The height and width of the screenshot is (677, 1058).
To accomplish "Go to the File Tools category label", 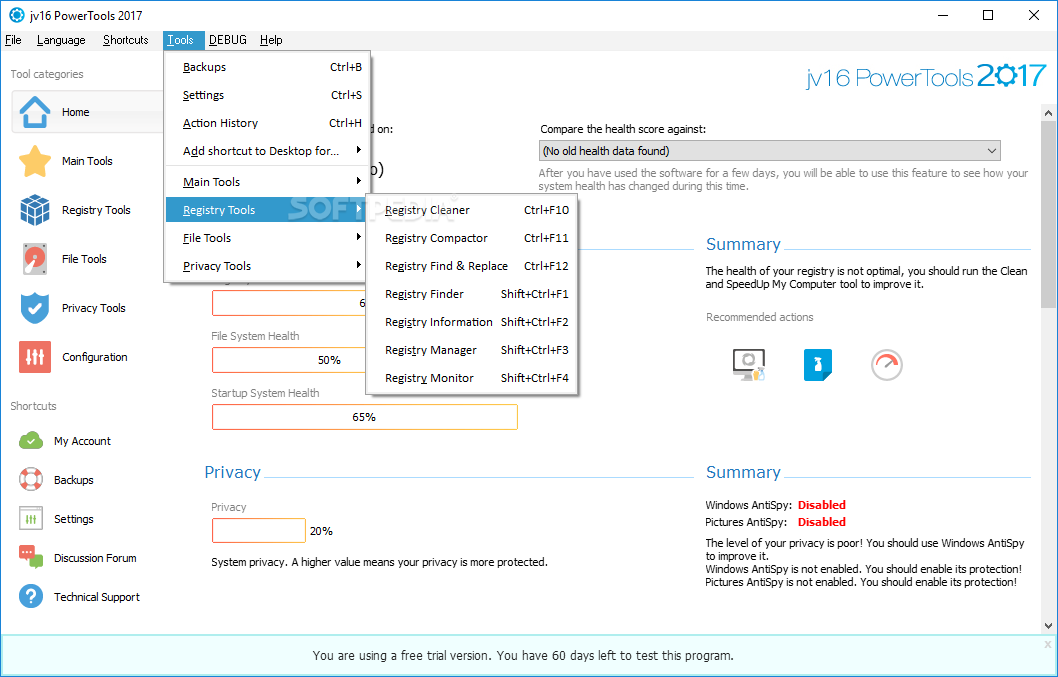I will (x=84, y=259).
